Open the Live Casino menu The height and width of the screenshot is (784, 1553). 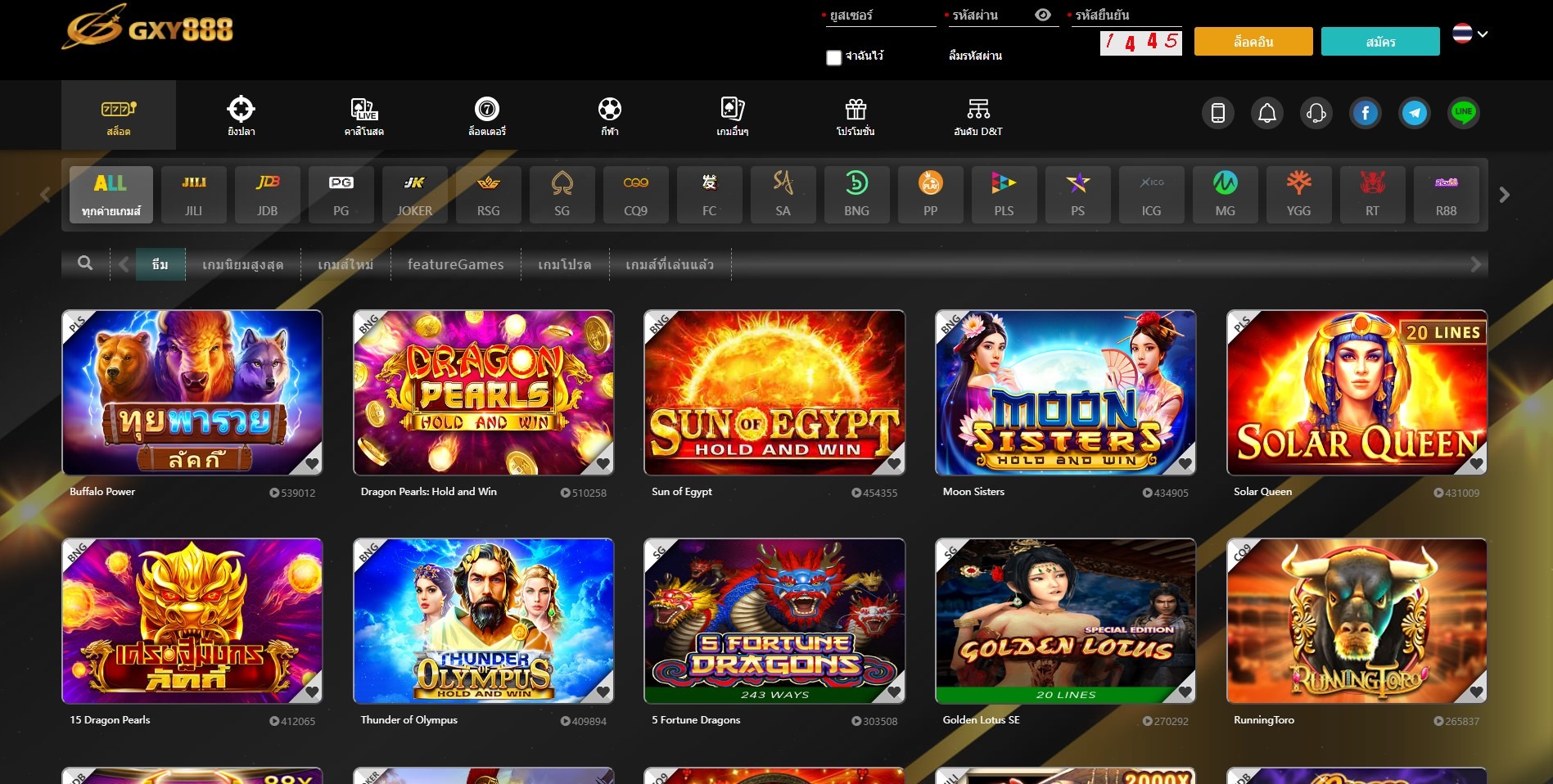click(364, 115)
